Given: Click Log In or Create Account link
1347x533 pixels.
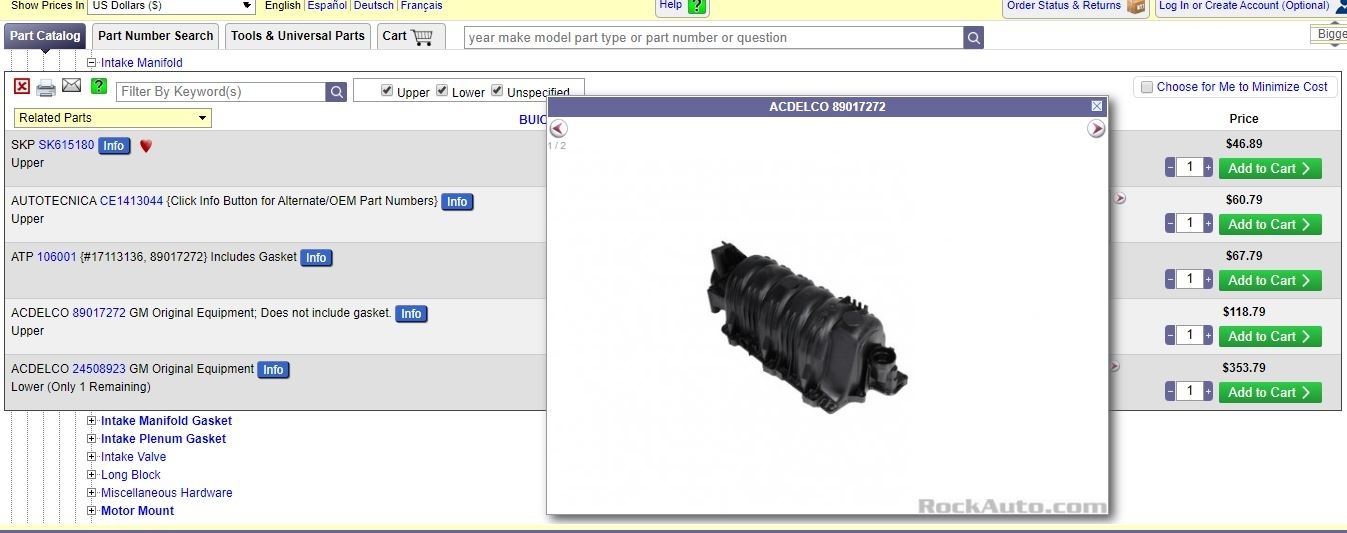Looking at the screenshot, I should [x=1244, y=6].
